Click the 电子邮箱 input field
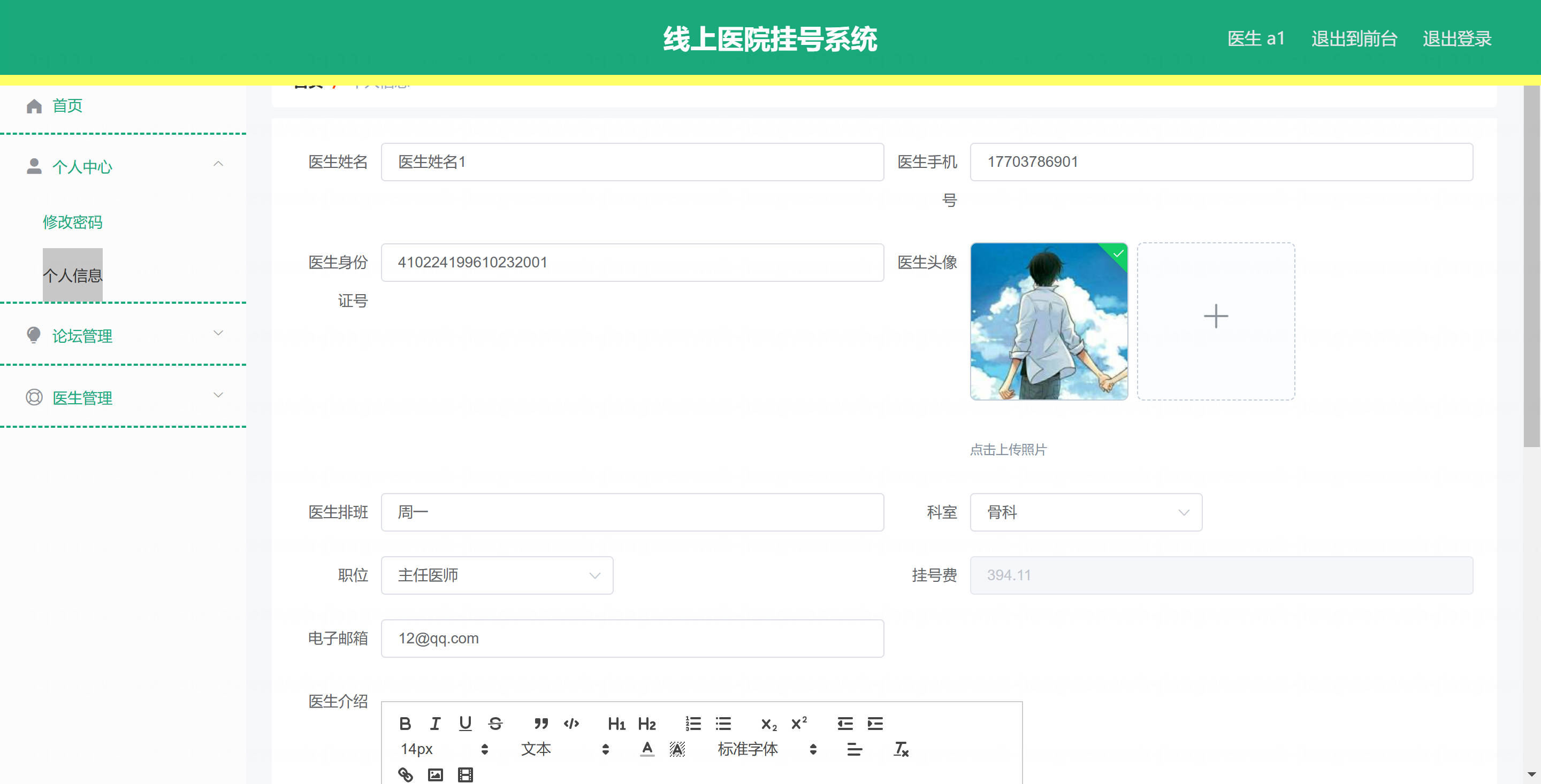Viewport: 1541px width, 784px height. 632,638
